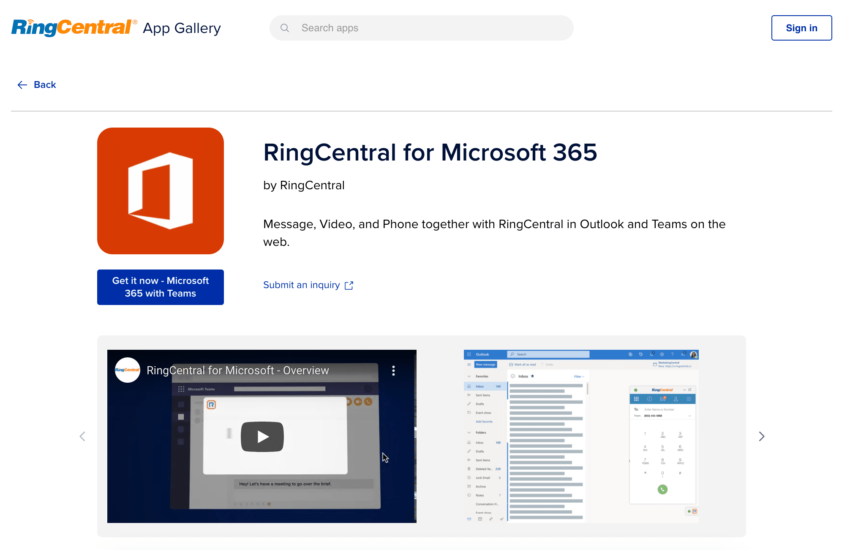
Task: Type in the Search apps field
Action: [430, 28]
